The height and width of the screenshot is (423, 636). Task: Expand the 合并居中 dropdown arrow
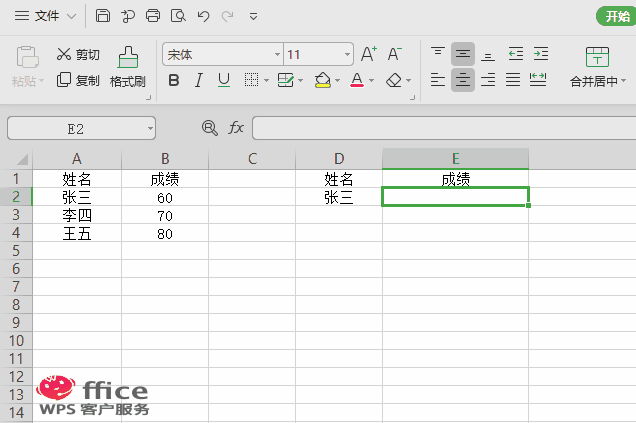pyautogui.click(x=623, y=81)
